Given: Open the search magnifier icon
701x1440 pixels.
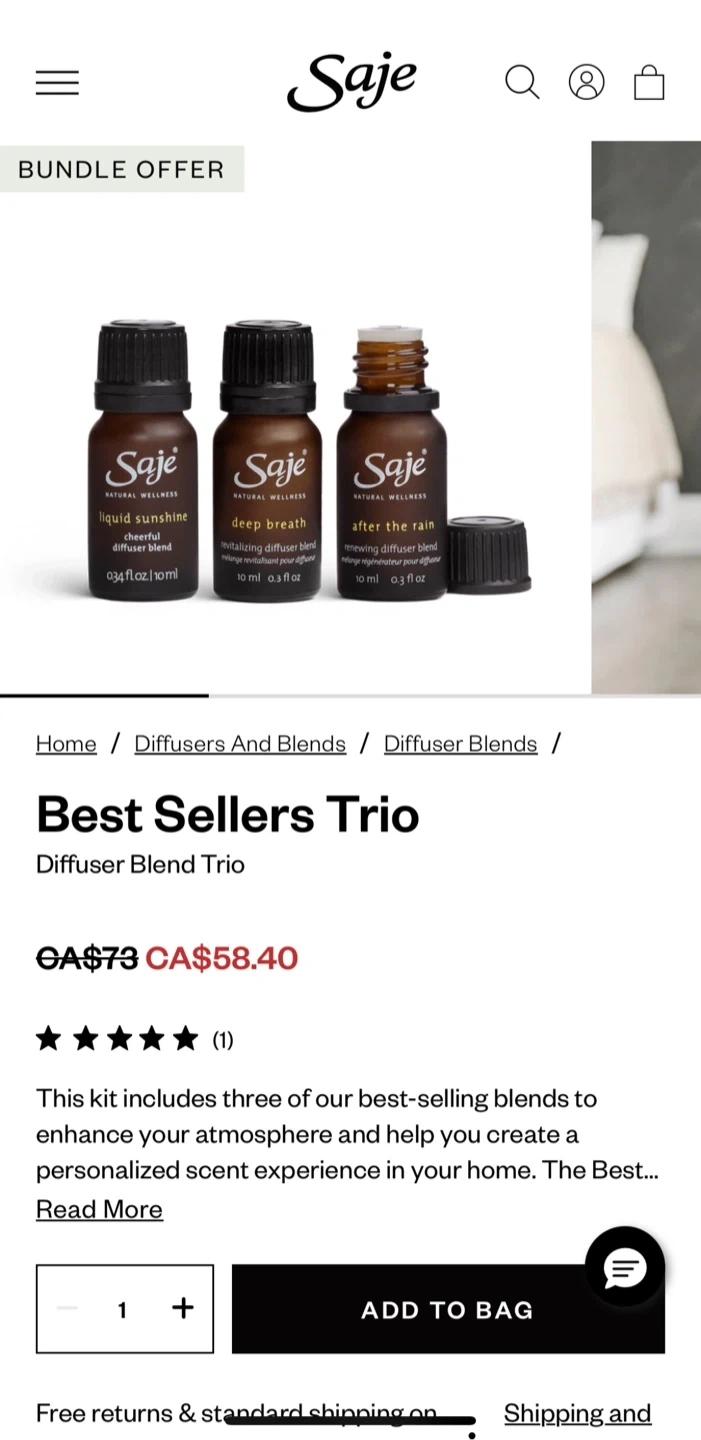Looking at the screenshot, I should [522, 82].
